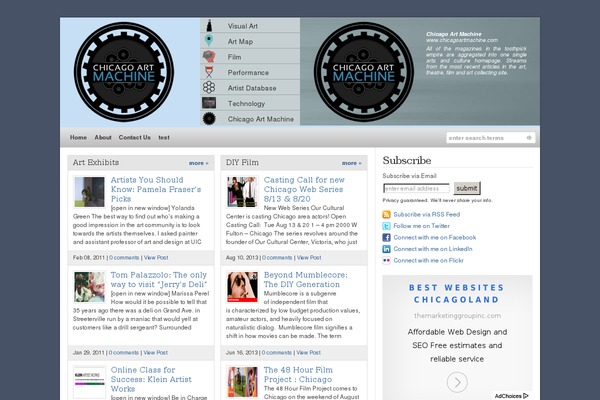Image resolution: width=600 pixels, height=400 pixels.
Task: Click View Post under Jun 16, 2013 post
Action: coord(308,353)
